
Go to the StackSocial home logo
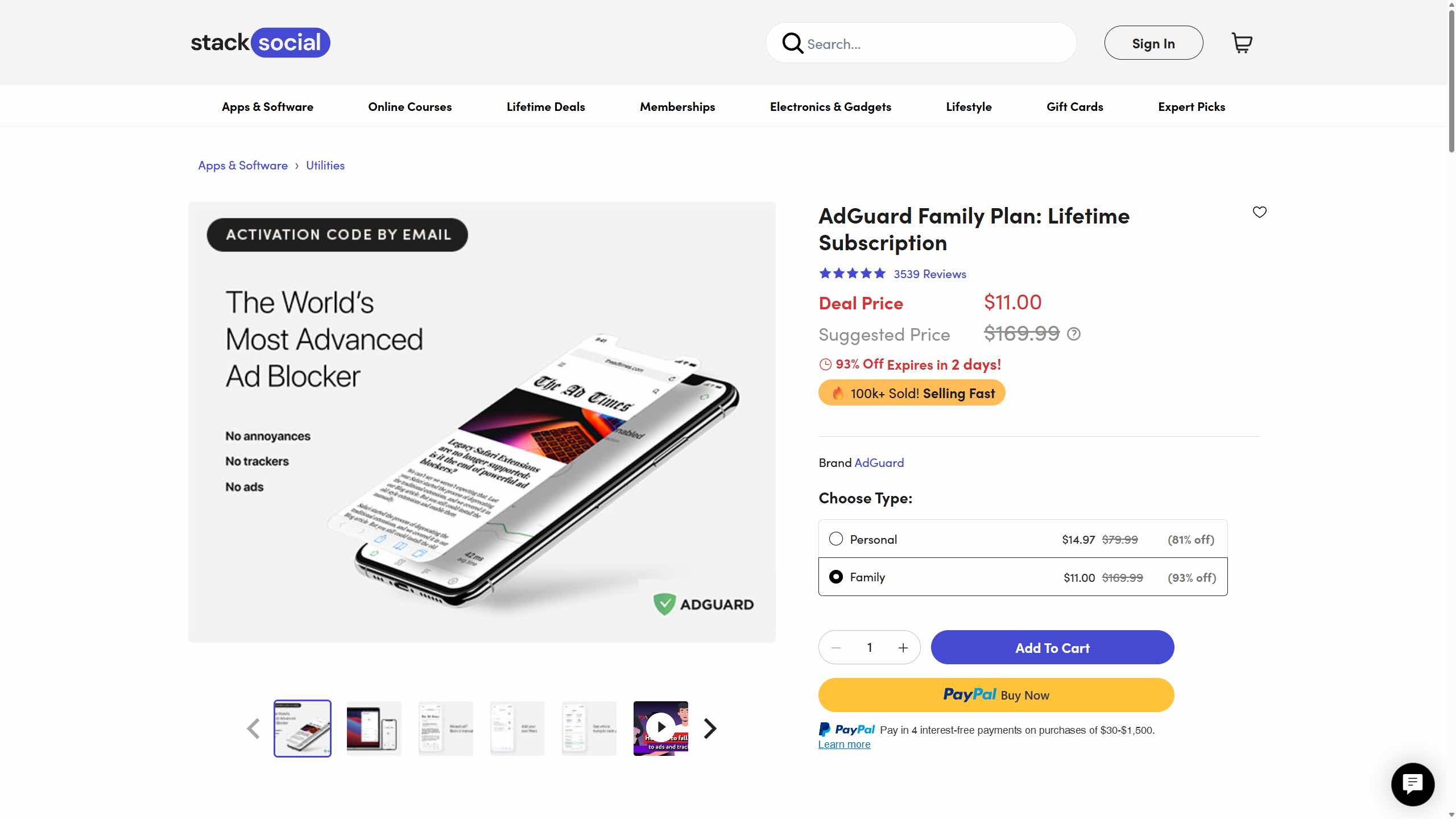pos(260,43)
